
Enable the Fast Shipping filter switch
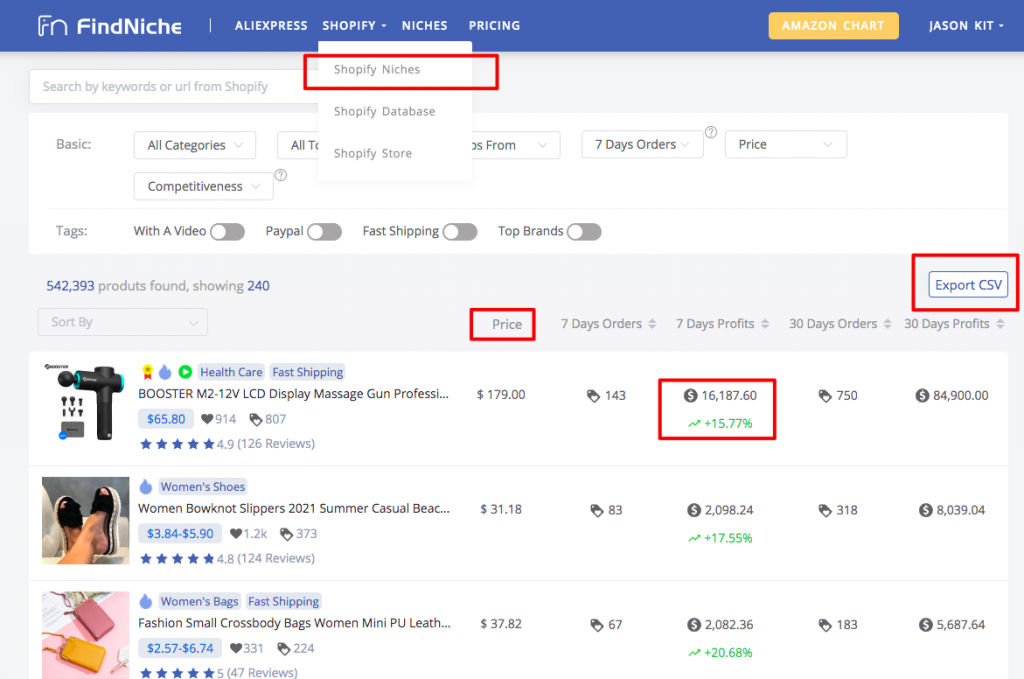460,232
